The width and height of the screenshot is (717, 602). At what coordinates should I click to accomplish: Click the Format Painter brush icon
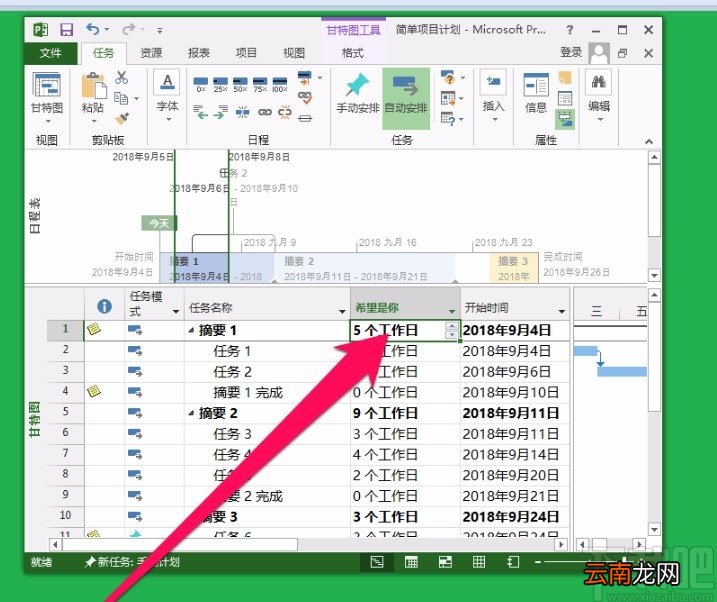(x=122, y=119)
